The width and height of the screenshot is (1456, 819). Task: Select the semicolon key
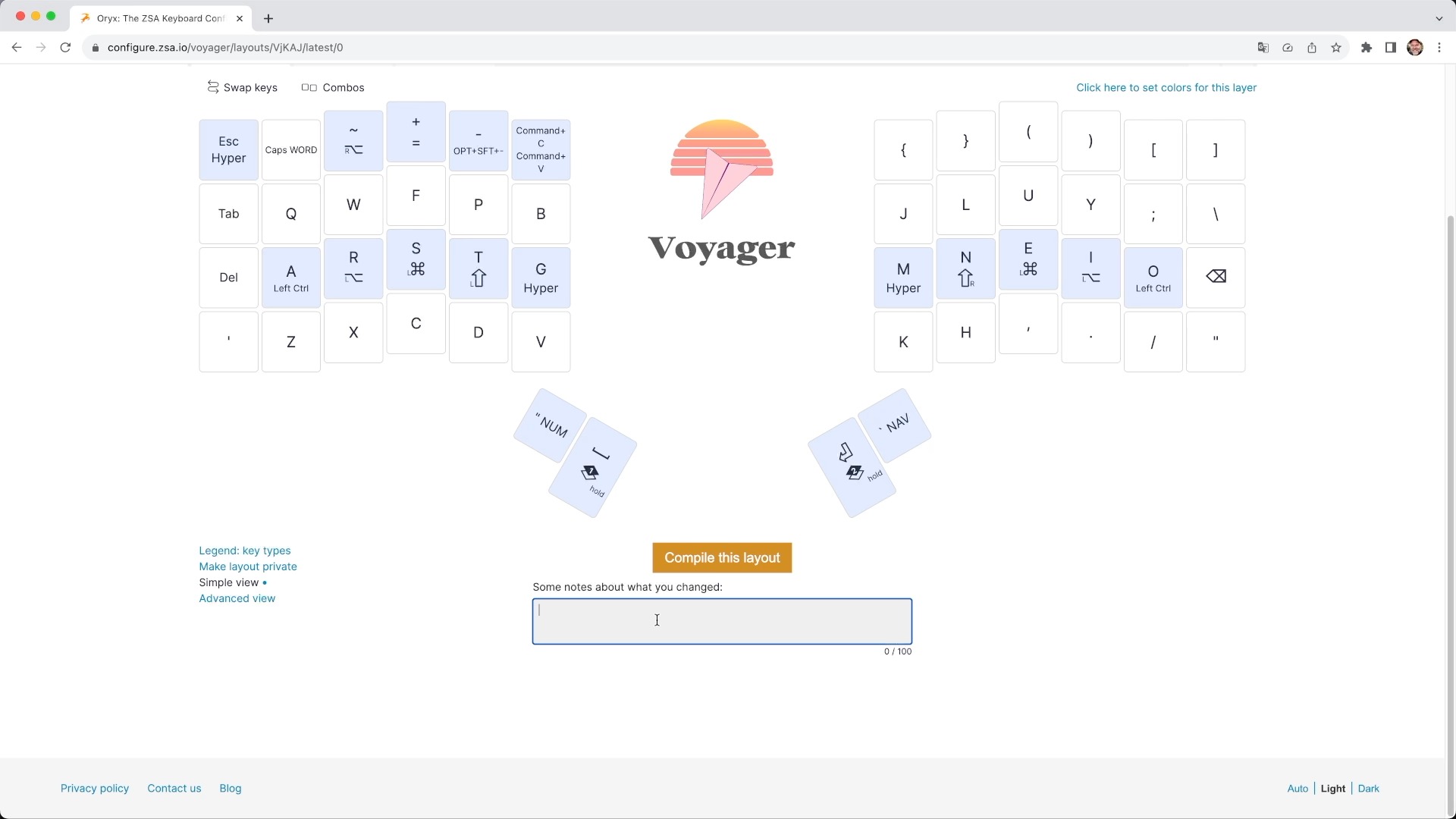(1153, 214)
